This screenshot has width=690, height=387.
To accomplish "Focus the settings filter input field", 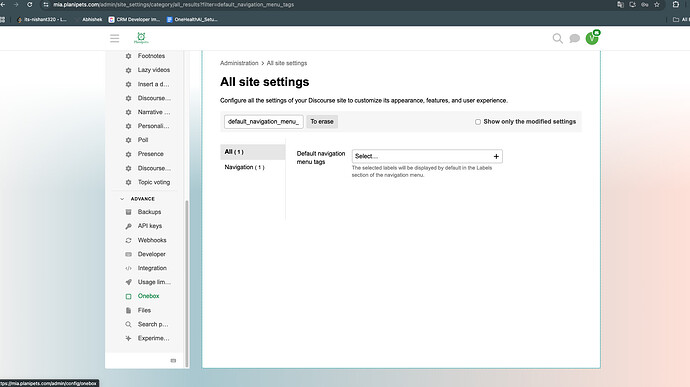I will (x=264, y=122).
